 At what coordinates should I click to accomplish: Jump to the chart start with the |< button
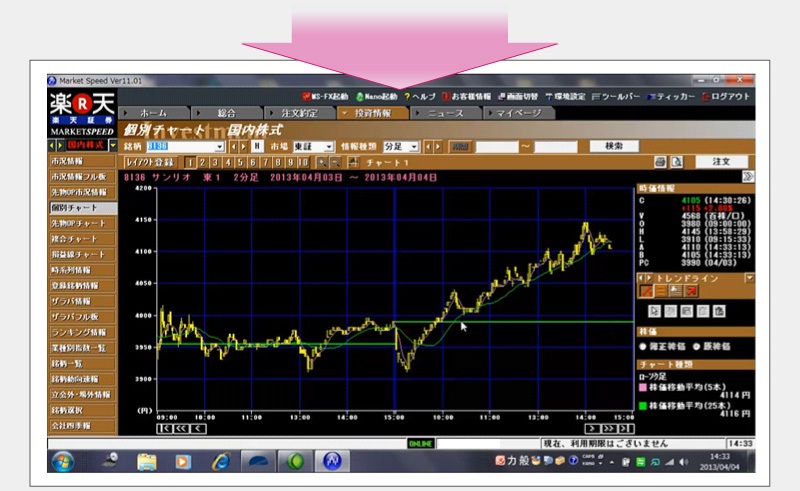(164, 429)
